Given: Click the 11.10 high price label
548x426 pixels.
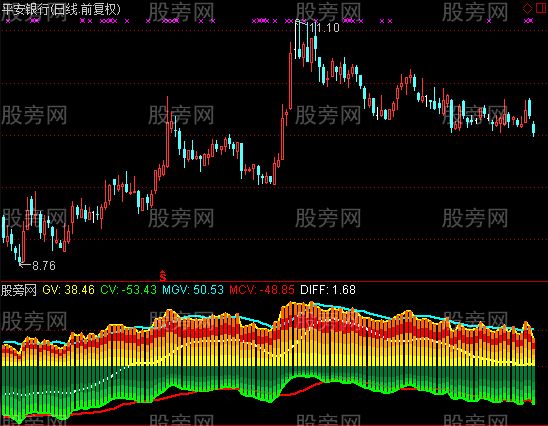Looking at the screenshot, I should pos(324,28).
